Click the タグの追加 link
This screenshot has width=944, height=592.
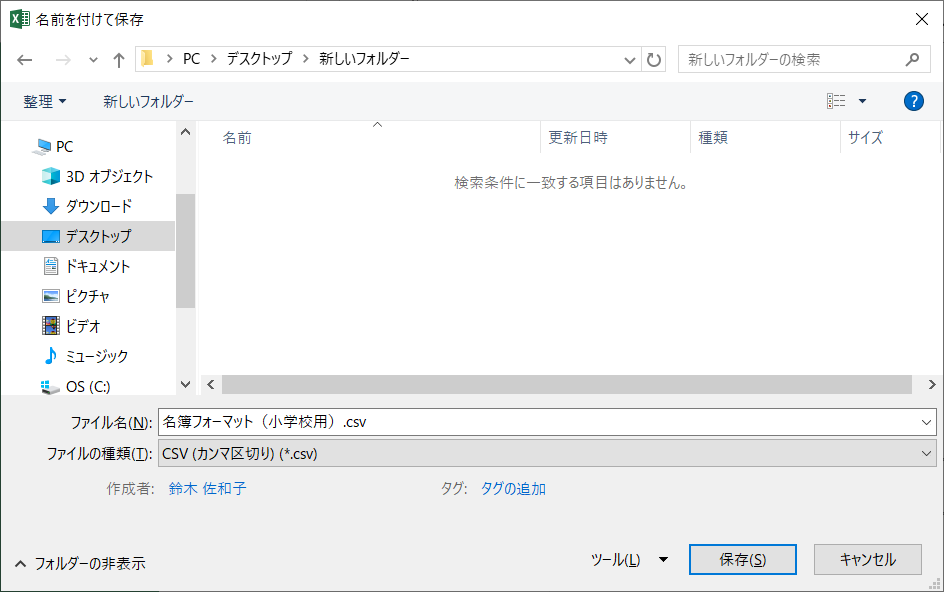513,488
